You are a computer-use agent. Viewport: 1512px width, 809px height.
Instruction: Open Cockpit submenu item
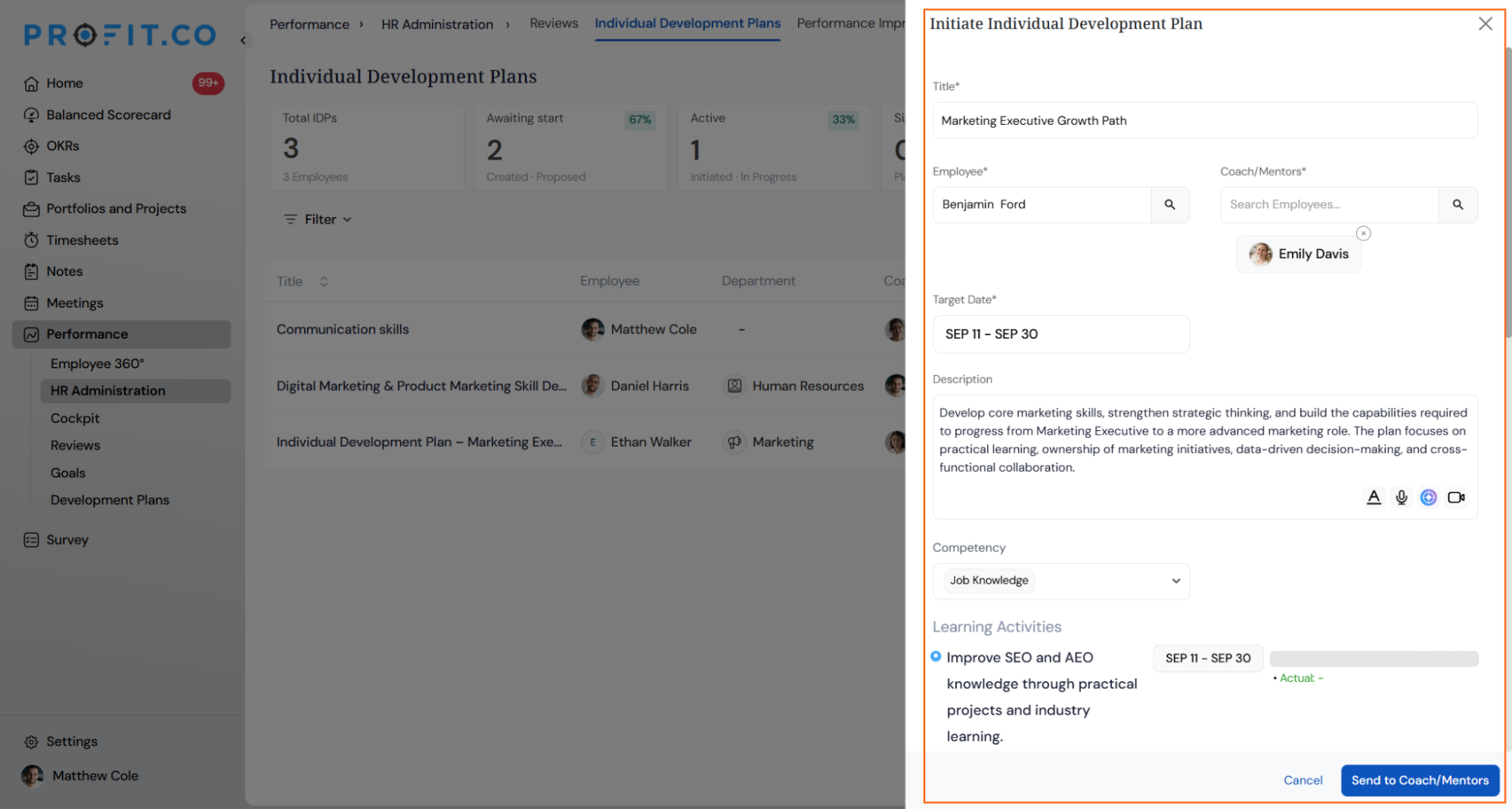(x=74, y=418)
